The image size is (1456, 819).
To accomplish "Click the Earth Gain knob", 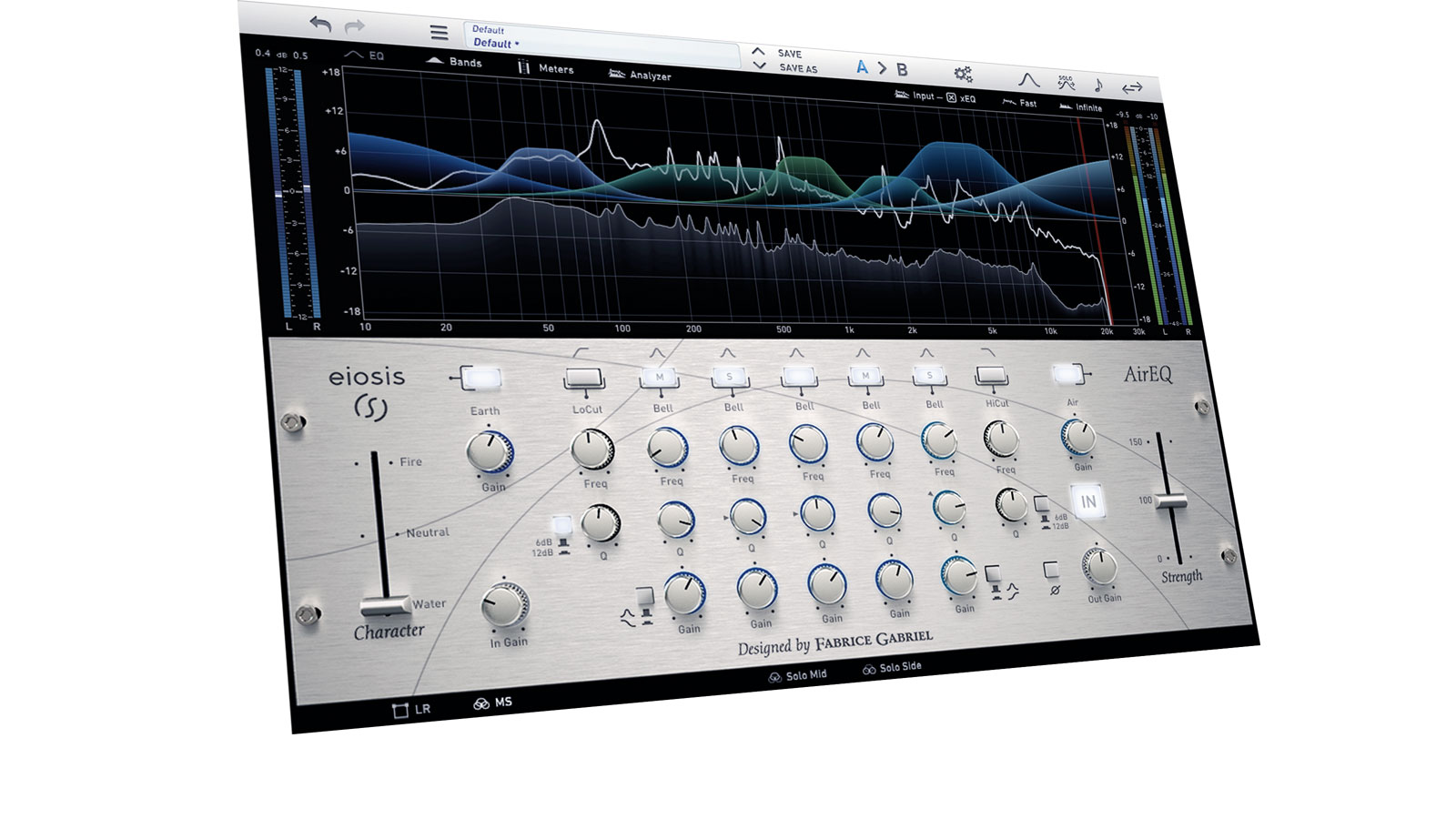I will 490,451.
